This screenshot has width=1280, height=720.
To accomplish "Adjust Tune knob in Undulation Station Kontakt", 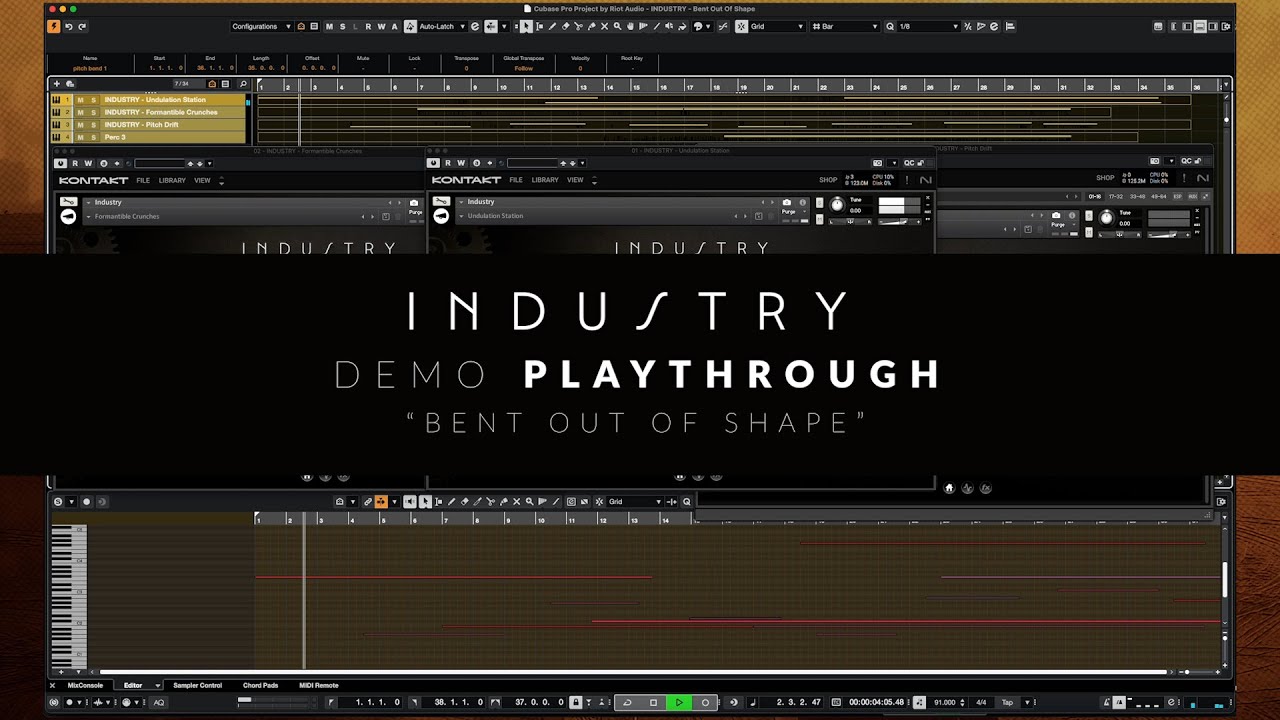I will pyautogui.click(x=837, y=205).
